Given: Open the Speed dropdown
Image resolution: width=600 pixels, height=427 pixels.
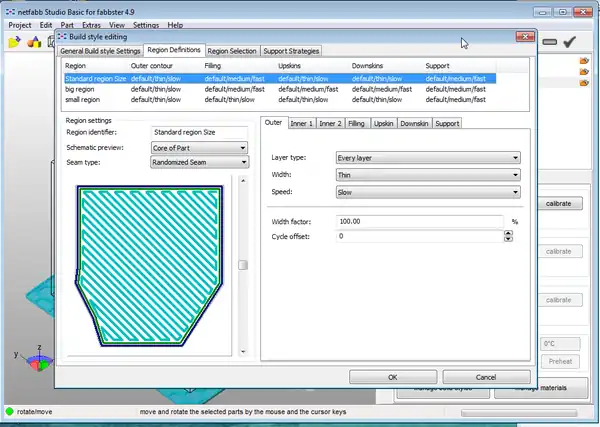Looking at the screenshot, I should (x=428, y=191).
